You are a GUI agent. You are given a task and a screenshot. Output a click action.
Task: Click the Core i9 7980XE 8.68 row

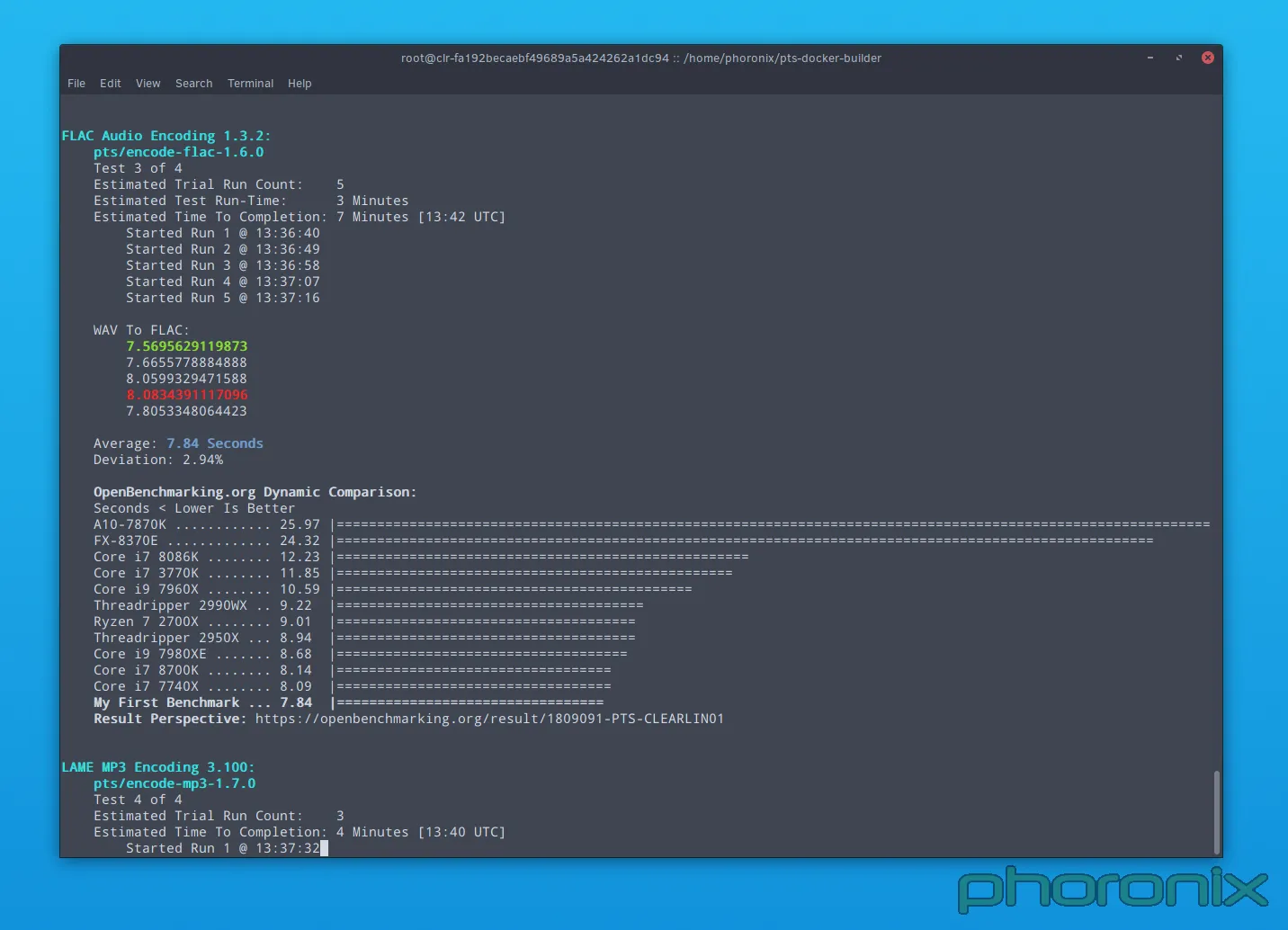tap(361, 654)
